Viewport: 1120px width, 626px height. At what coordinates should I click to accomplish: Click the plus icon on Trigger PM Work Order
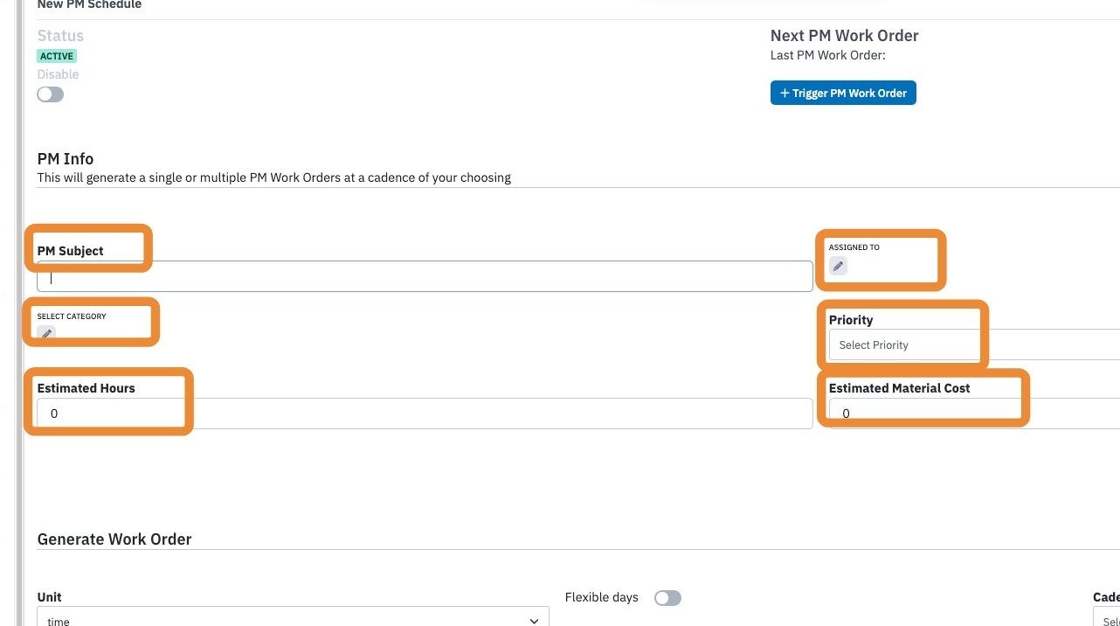pos(784,93)
